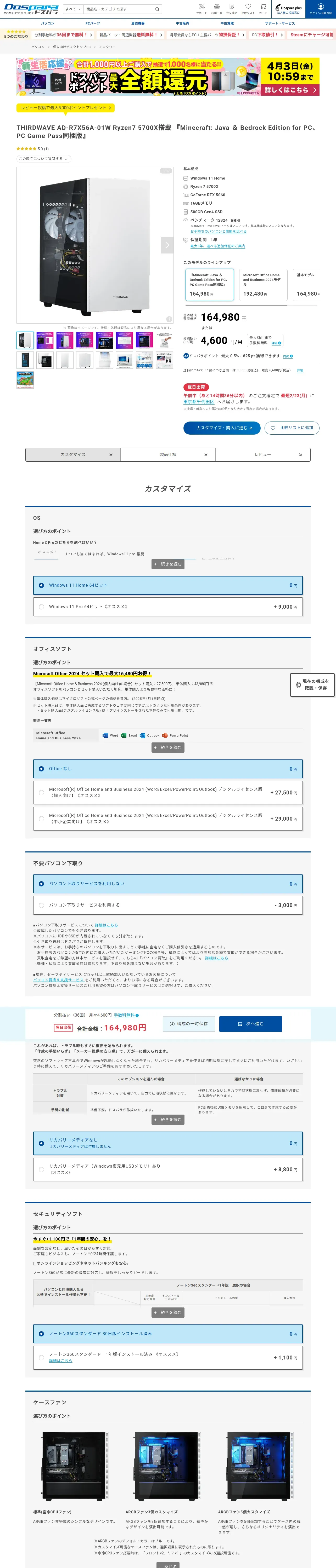336x1568 pixels.
Task: Open 東京都千代田区 delivery location link
Action: click(199, 402)
